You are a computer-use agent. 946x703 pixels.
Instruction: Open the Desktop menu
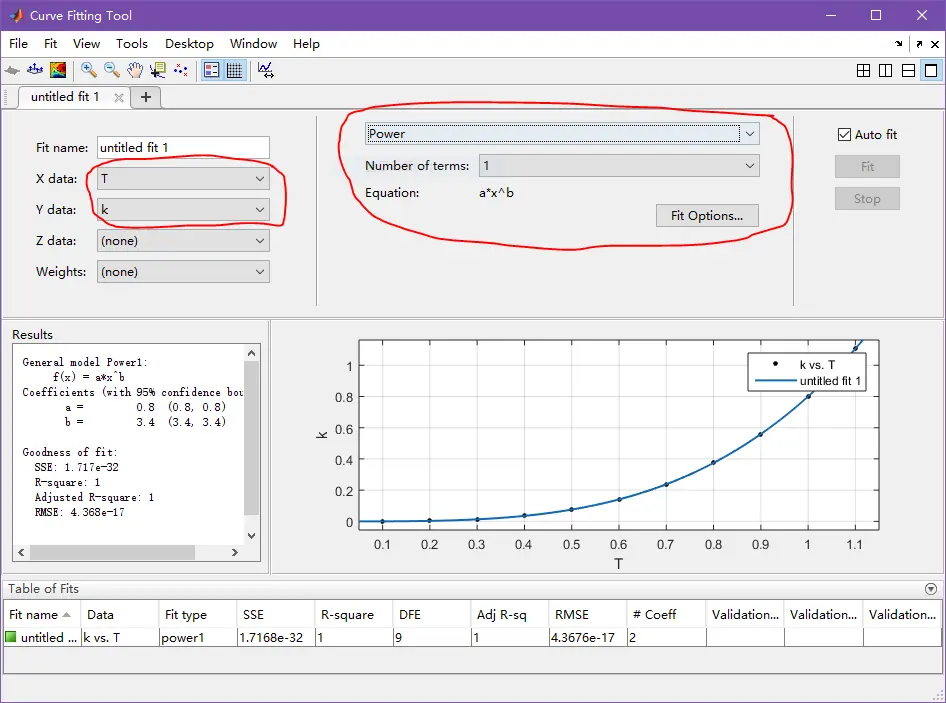tap(189, 43)
